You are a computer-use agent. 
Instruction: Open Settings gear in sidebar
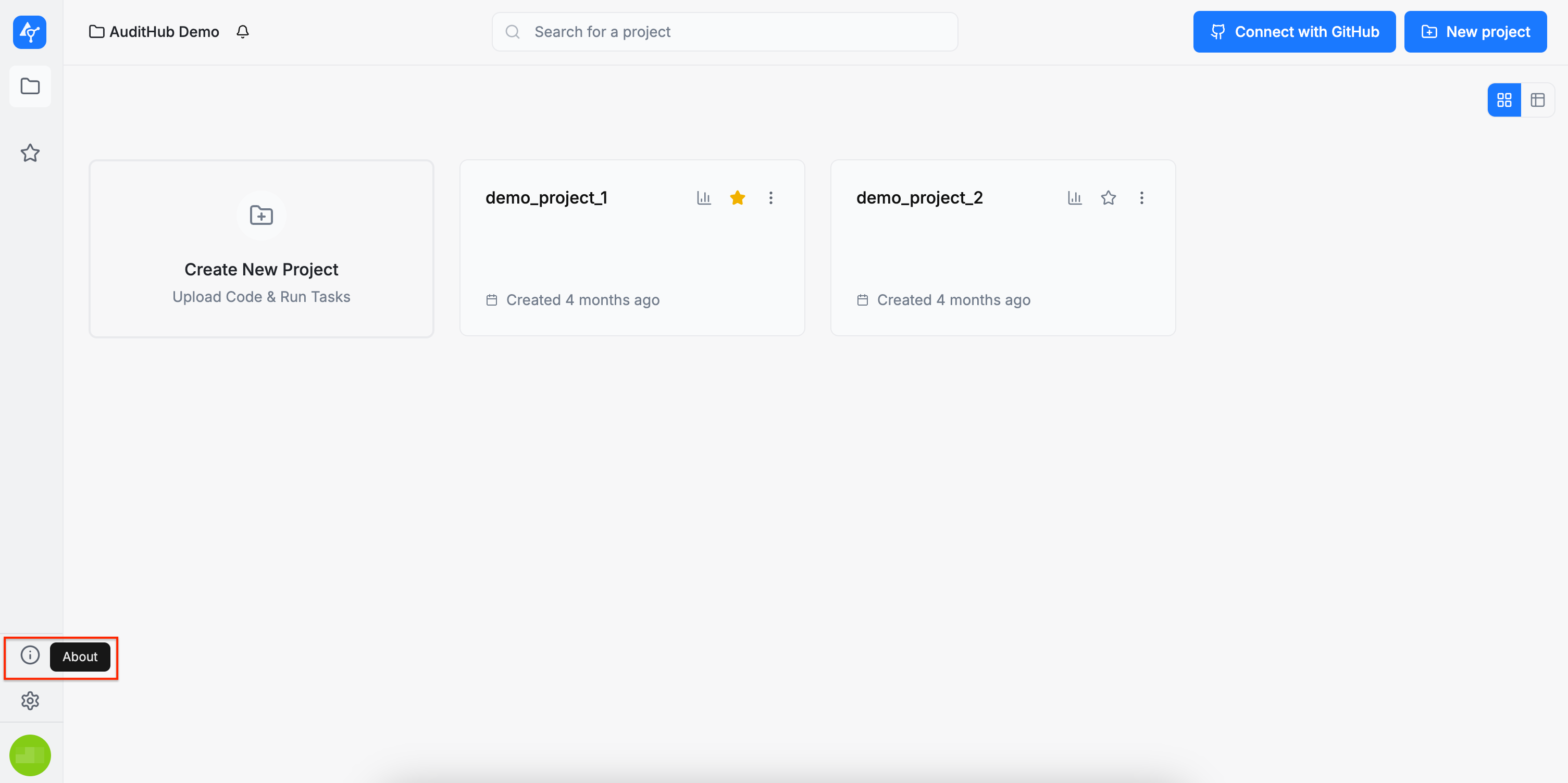(30, 700)
